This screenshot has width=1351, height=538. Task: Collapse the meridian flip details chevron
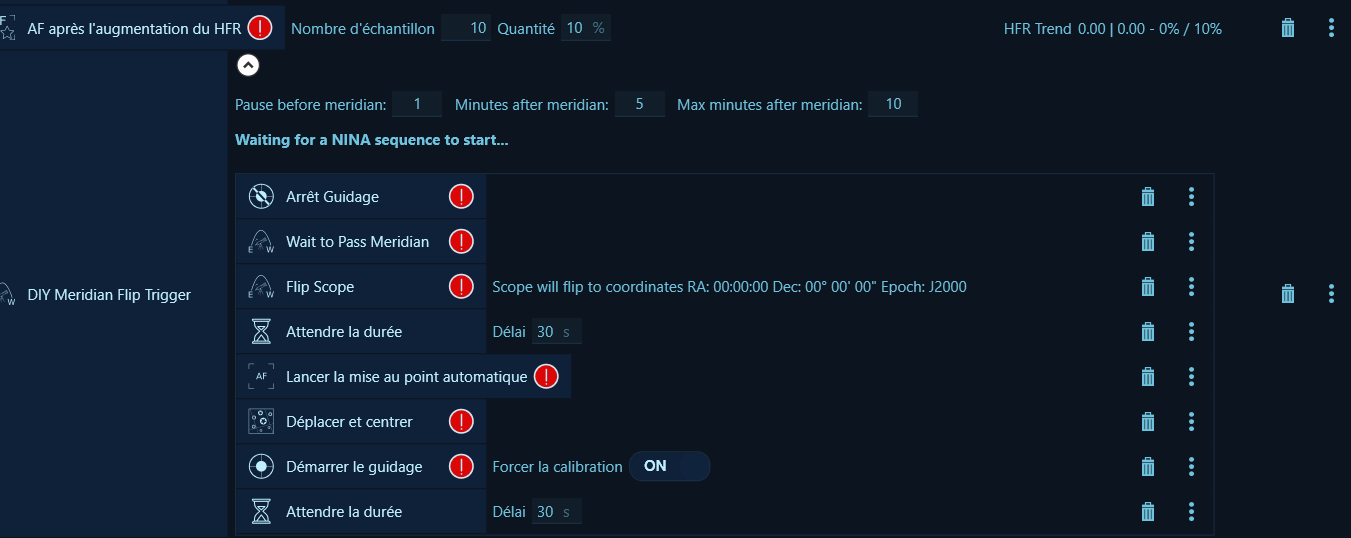(x=248, y=65)
